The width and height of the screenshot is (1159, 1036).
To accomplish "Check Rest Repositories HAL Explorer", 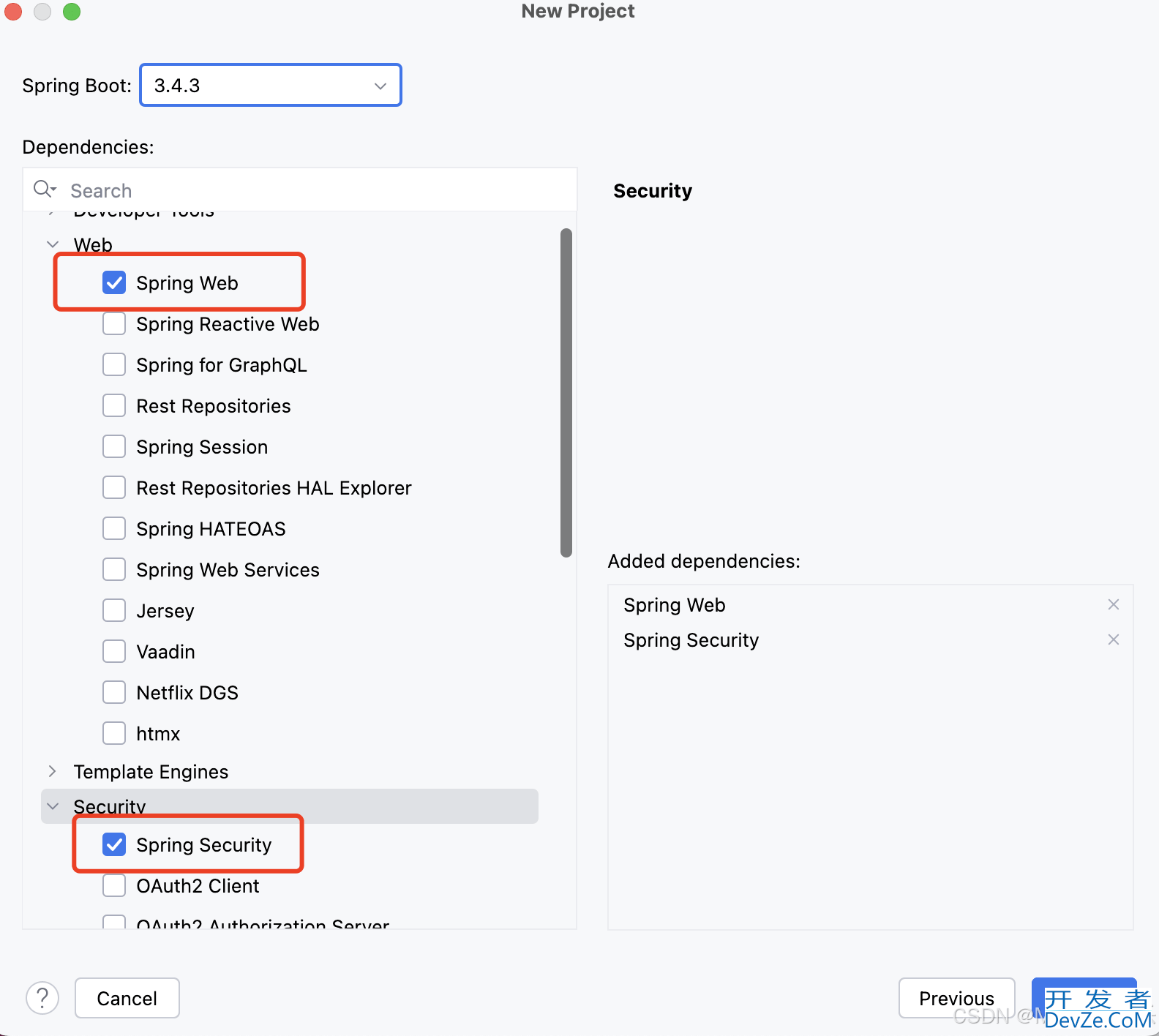I will pyautogui.click(x=114, y=487).
